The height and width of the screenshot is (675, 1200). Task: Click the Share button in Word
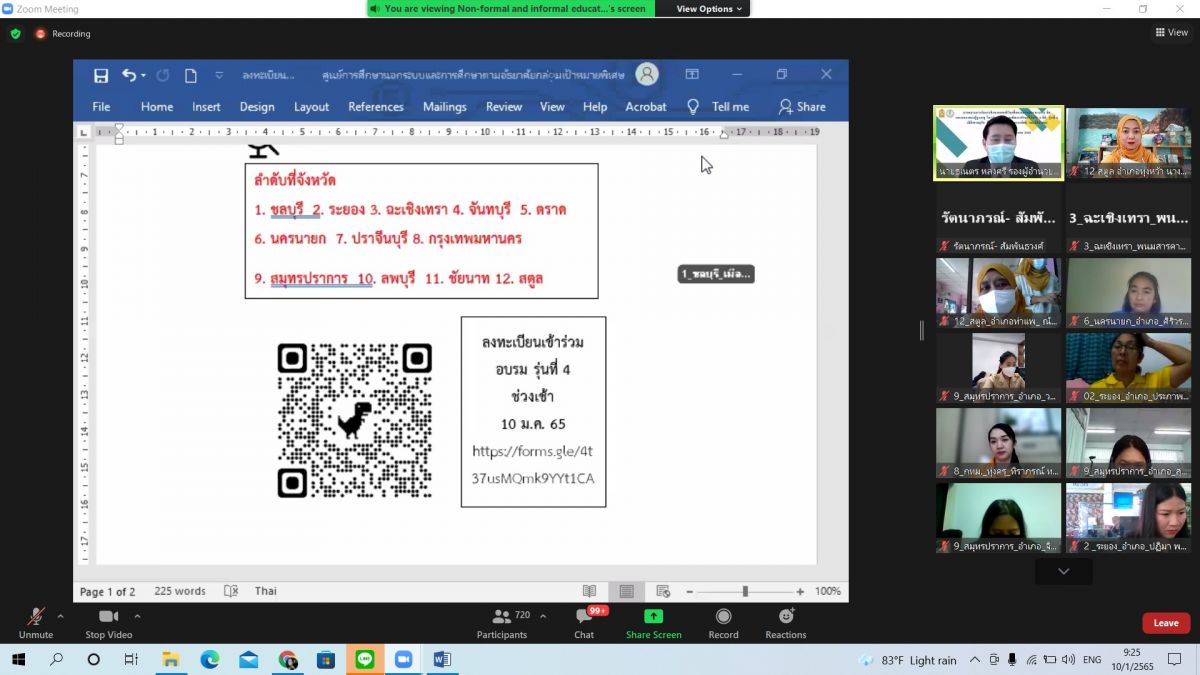coord(802,107)
